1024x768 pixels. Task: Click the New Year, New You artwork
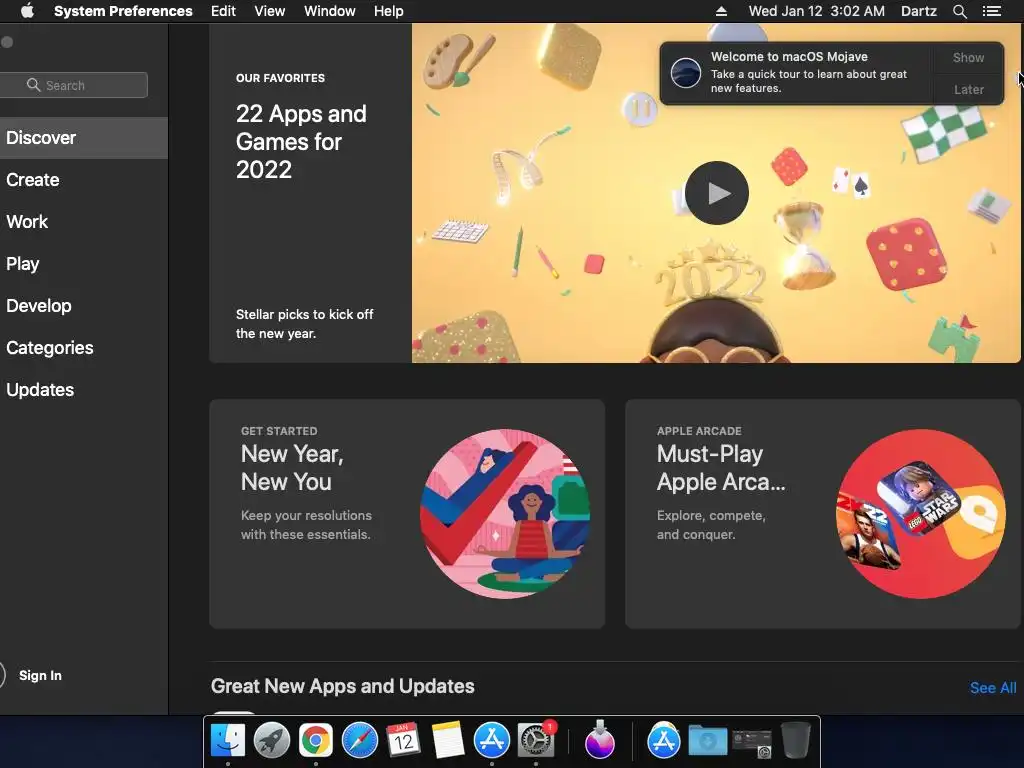pos(505,514)
